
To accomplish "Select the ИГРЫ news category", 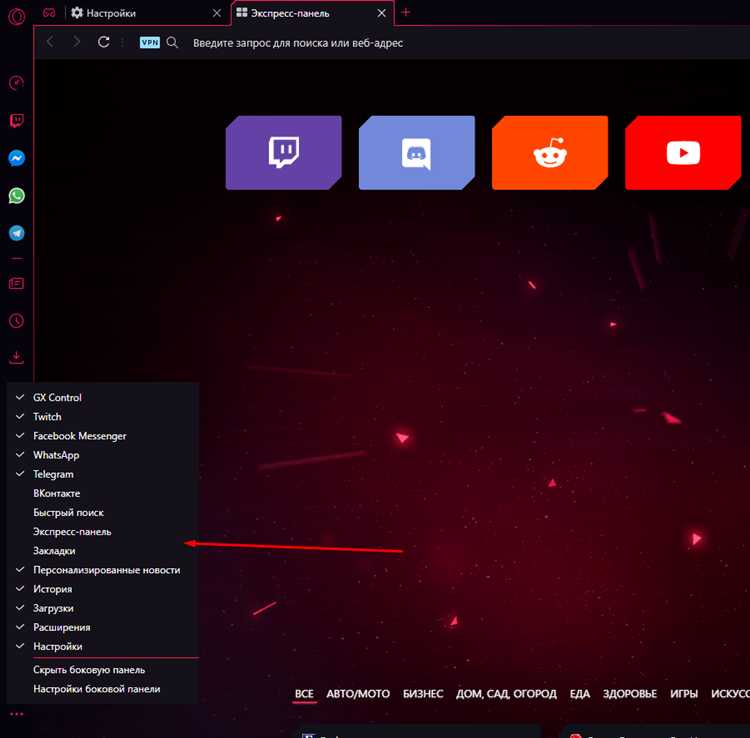I will 684,694.
